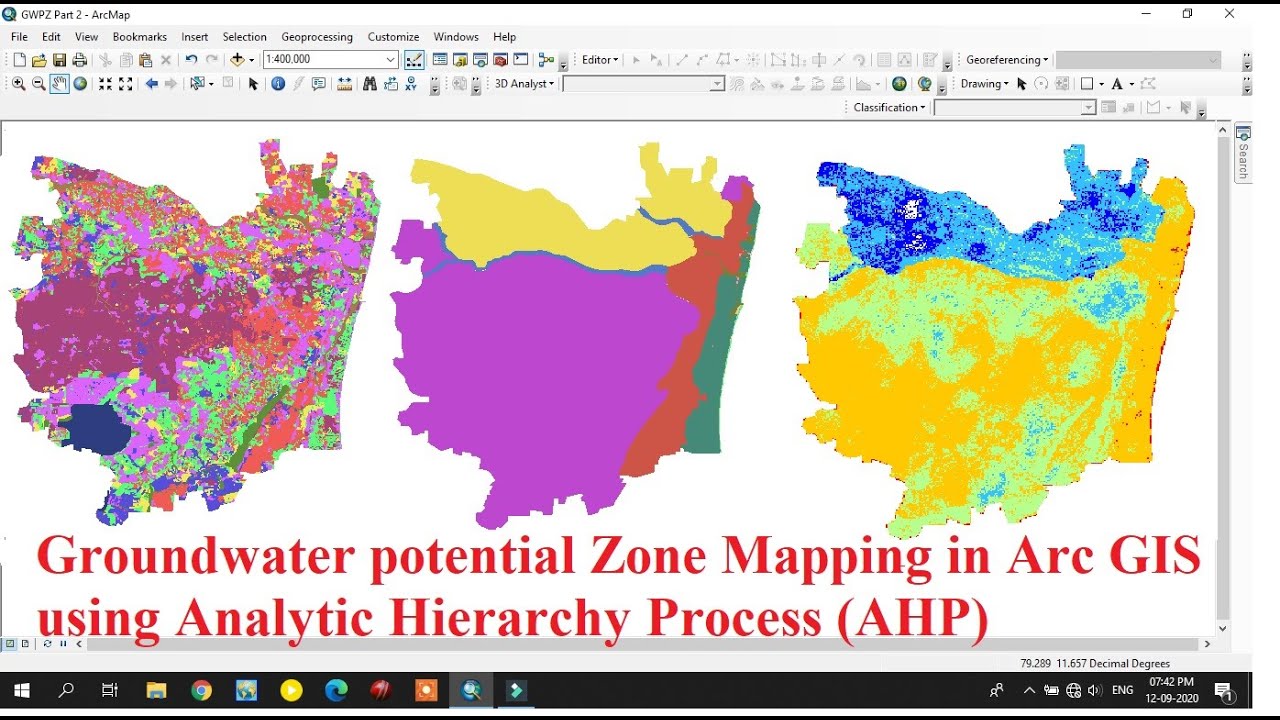Select the rectangle drawing tool
1280x720 pixels.
click(1087, 84)
